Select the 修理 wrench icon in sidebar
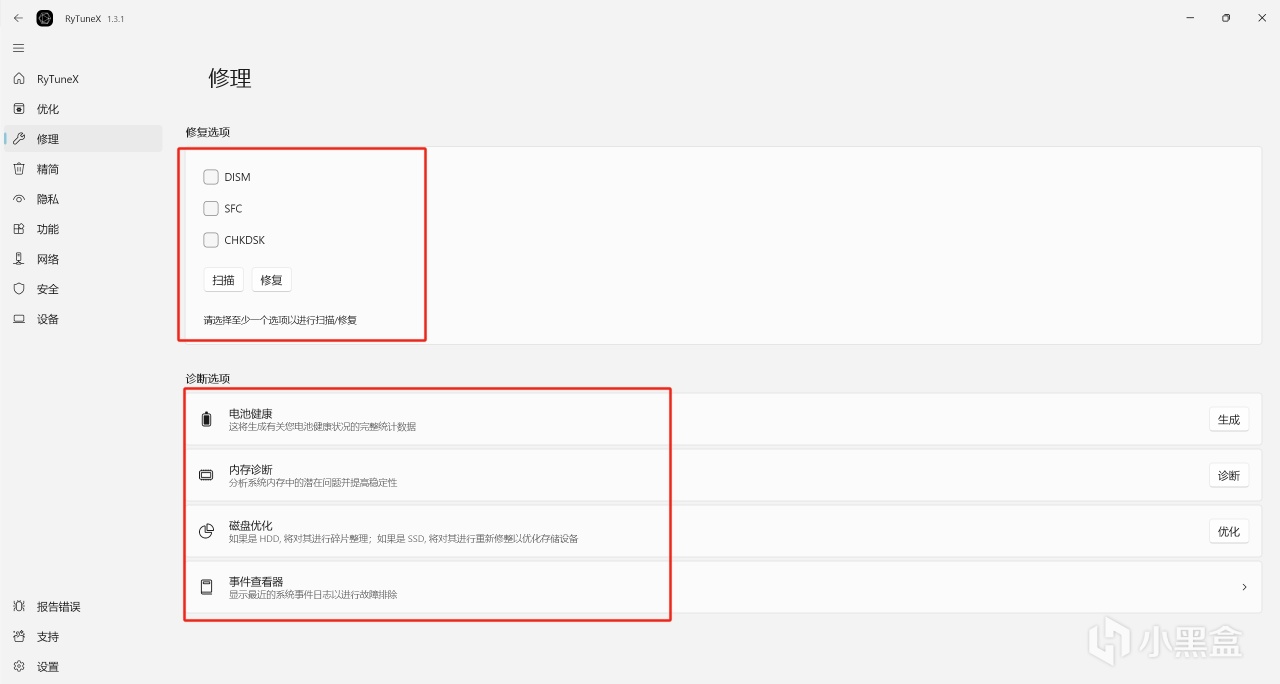The image size is (1280, 684). pyautogui.click(x=19, y=139)
